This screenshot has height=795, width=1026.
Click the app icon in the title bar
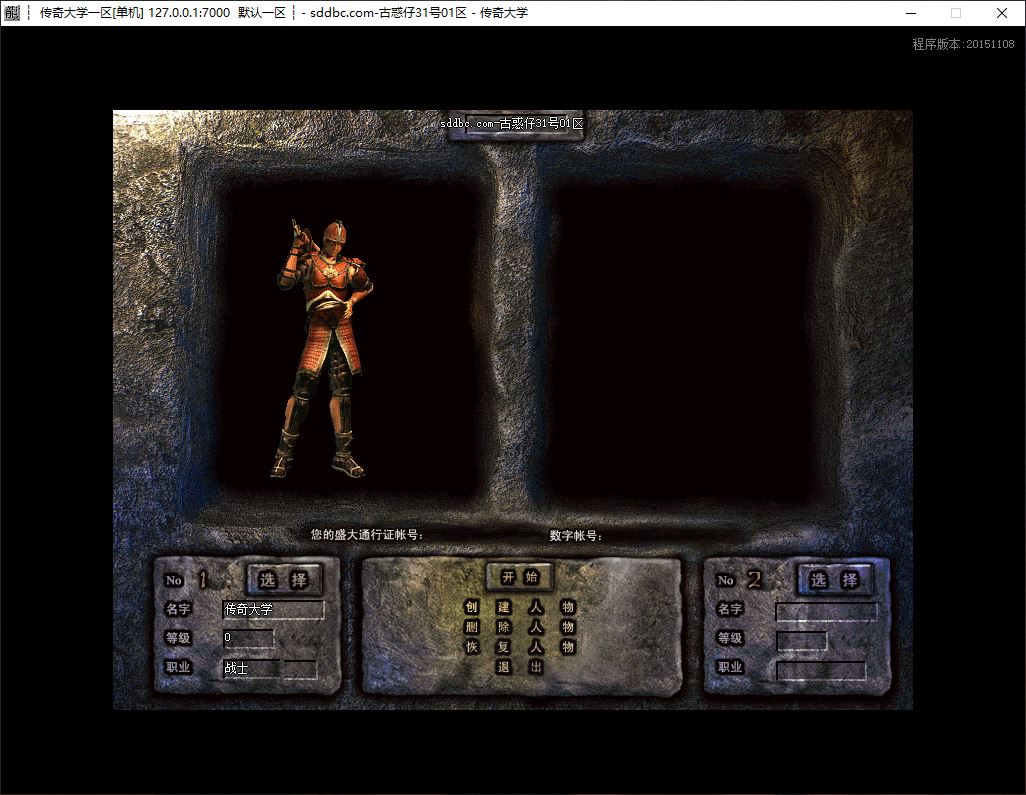[12, 12]
